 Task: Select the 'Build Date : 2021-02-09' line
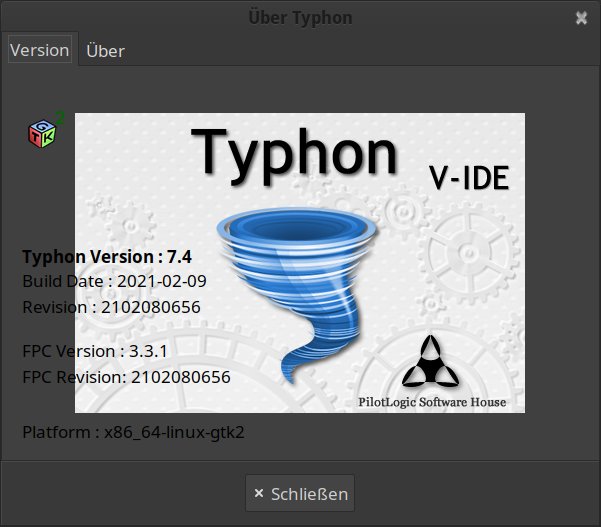pos(114,281)
